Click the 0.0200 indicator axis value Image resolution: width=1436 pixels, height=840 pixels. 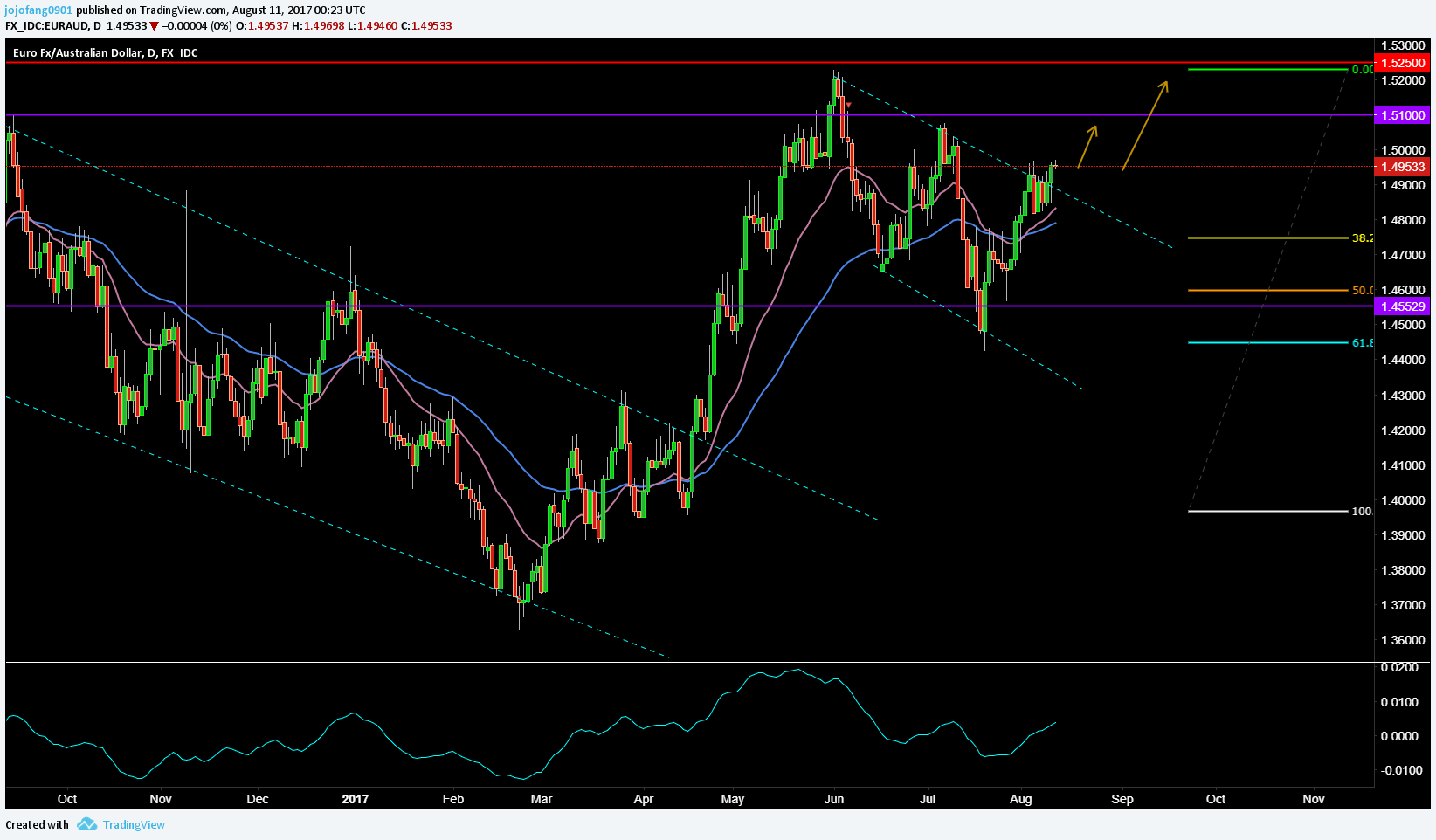click(1400, 667)
